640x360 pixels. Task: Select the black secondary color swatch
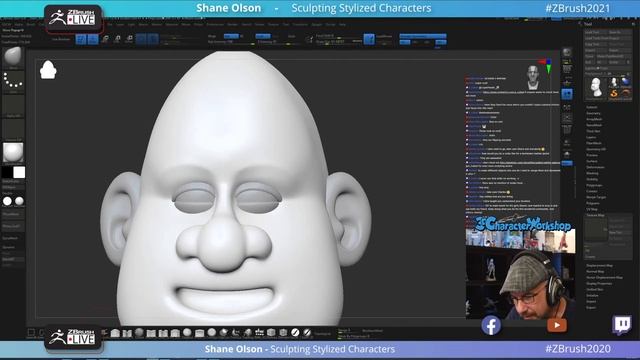coord(7,173)
